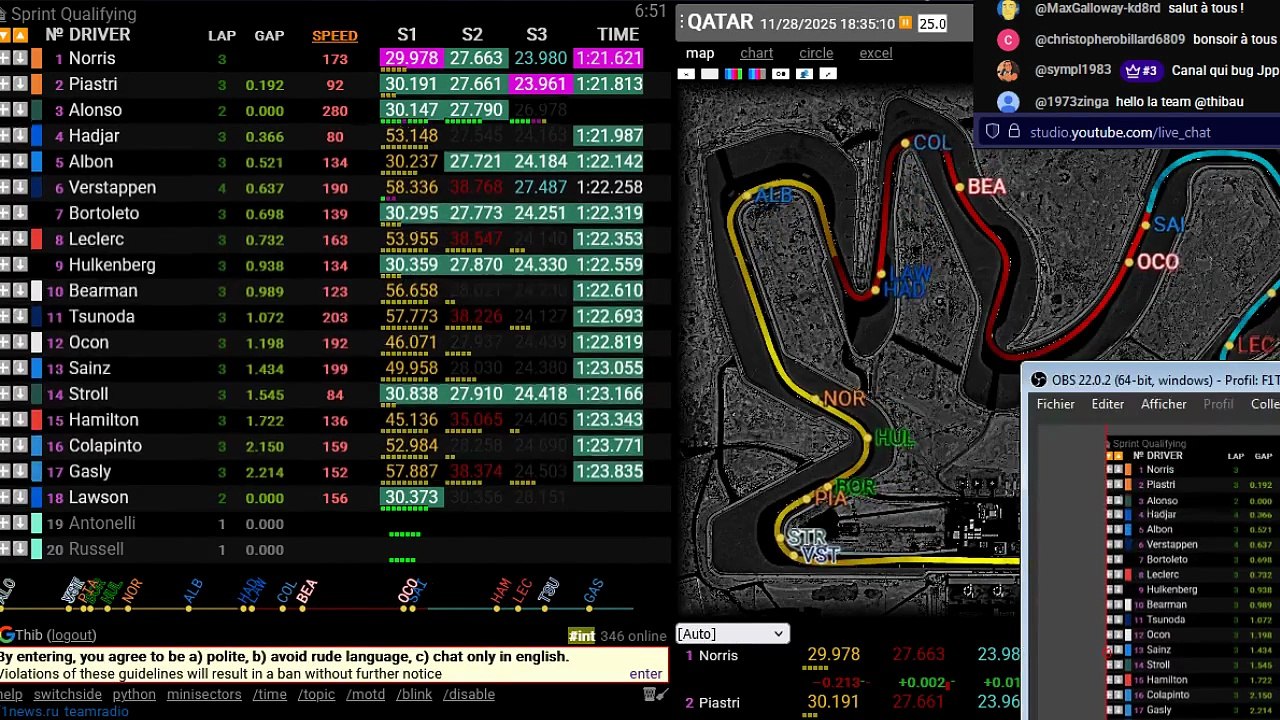Click the down-arrow icon on Hulkenberg row
This screenshot has width=1280, height=720.
pyautogui.click(x=20, y=265)
